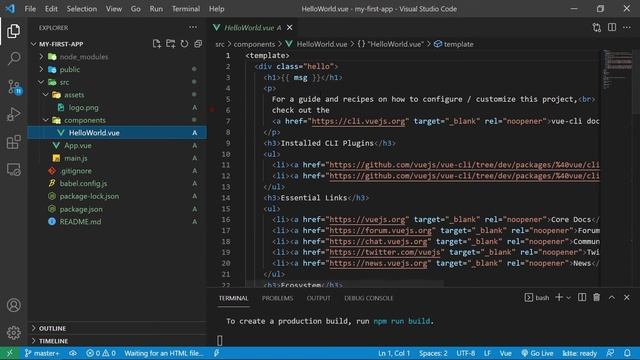Add a new terminal with plus icon
The height and width of the screenshot is (360, 640).
(x=559, y=298)
